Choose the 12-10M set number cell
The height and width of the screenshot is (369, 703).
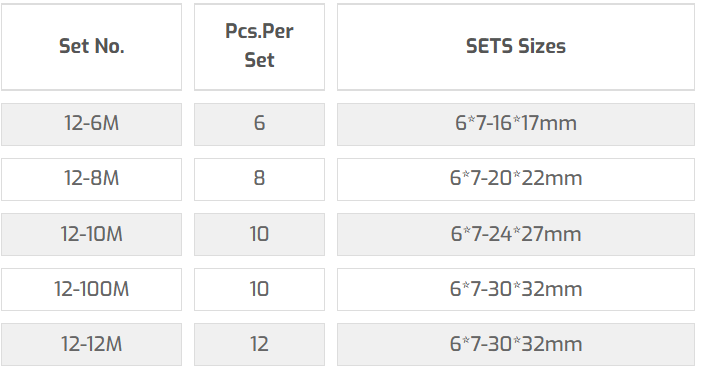coord(91,234)
